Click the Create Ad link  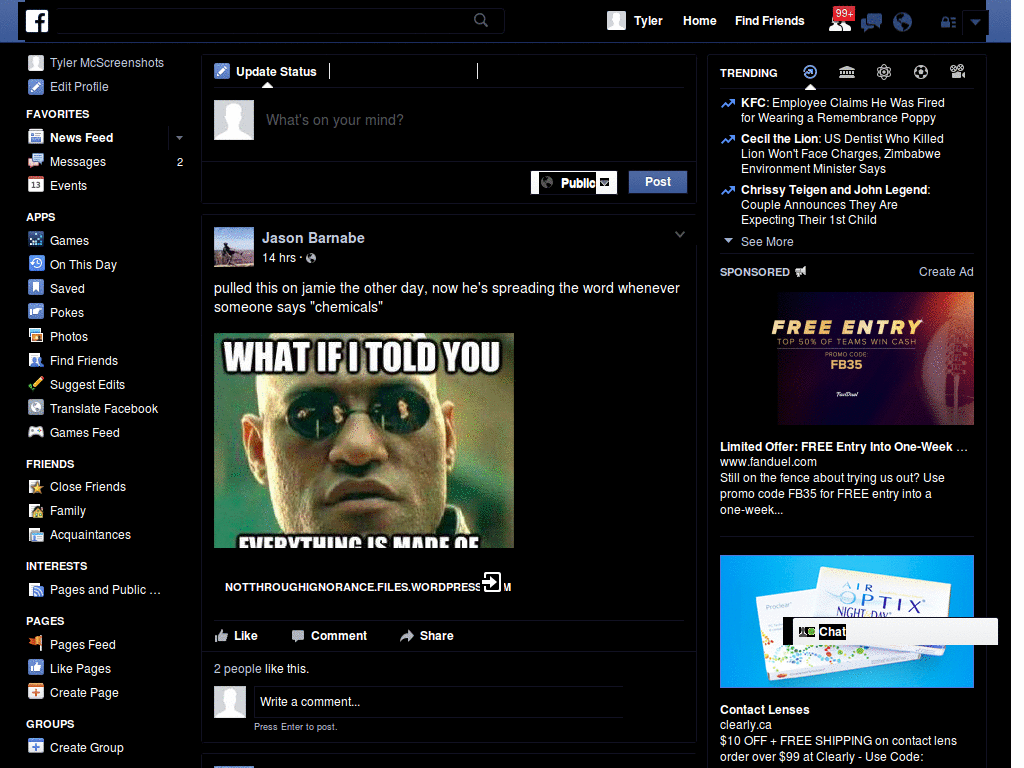click(x=946, y=272)
